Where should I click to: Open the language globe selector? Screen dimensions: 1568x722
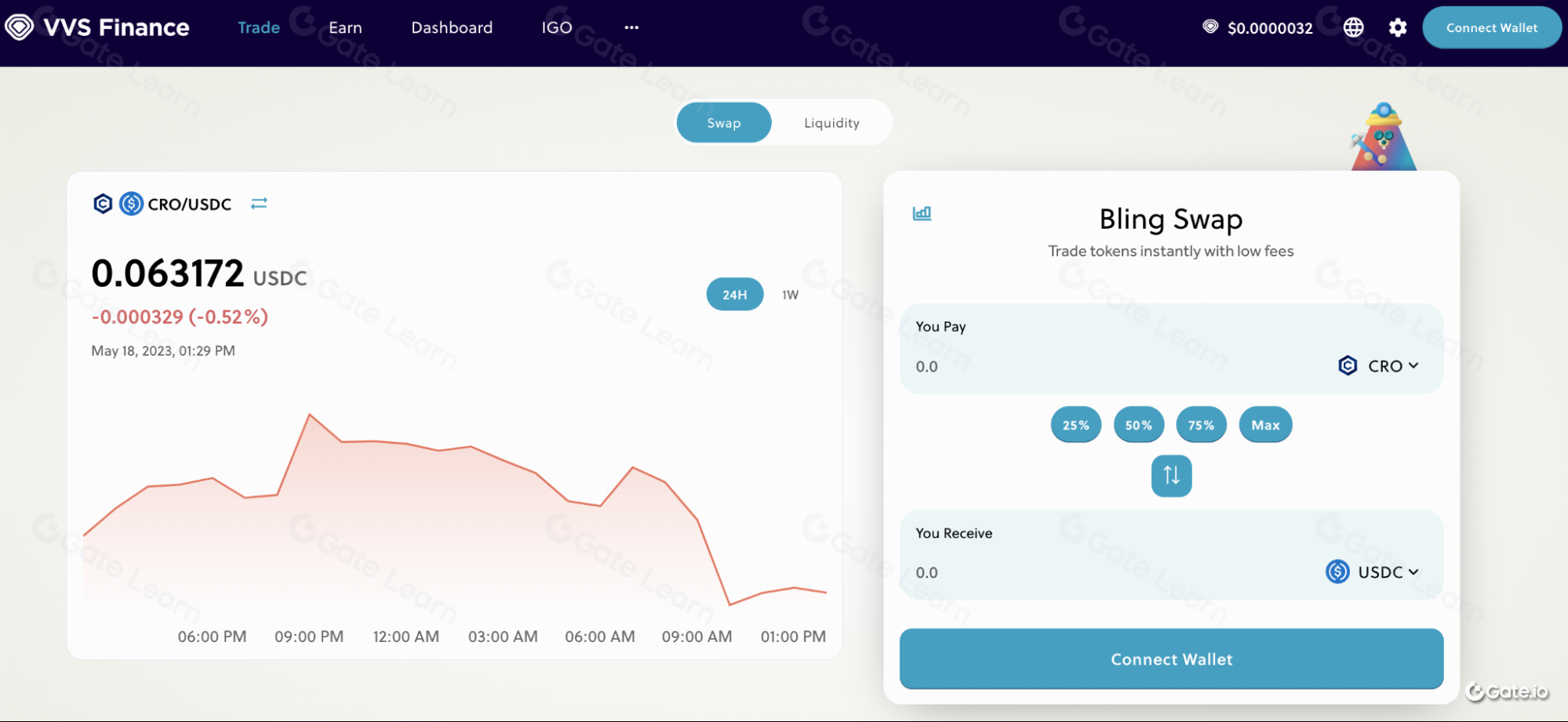pyautogui.click(x=1353, y=27)
